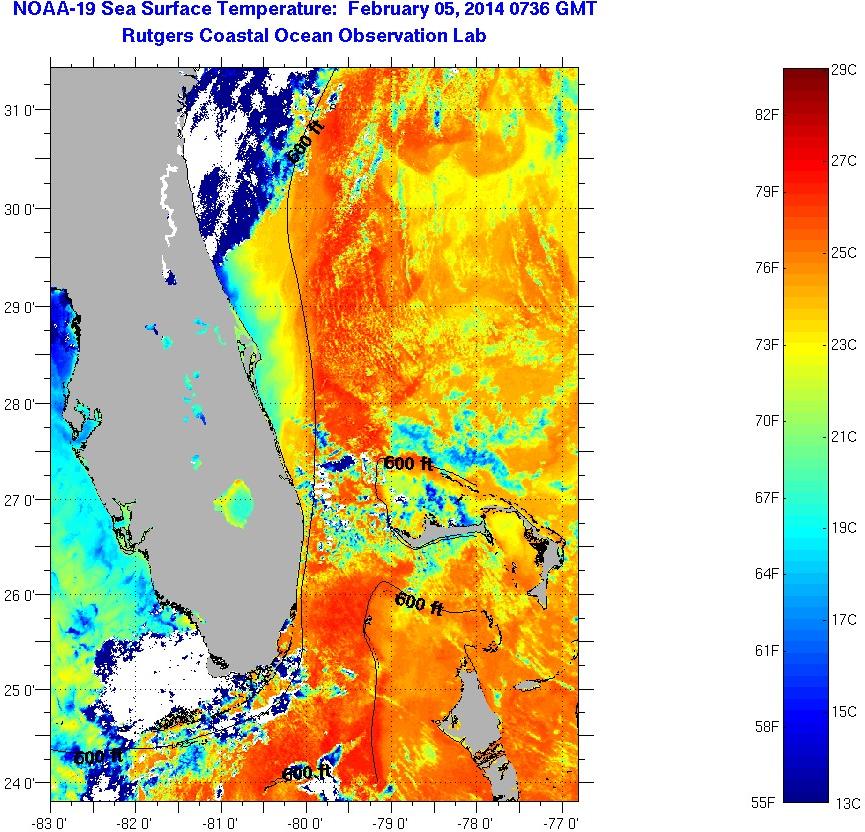Select the 27 0' latitude axis label

22,500
